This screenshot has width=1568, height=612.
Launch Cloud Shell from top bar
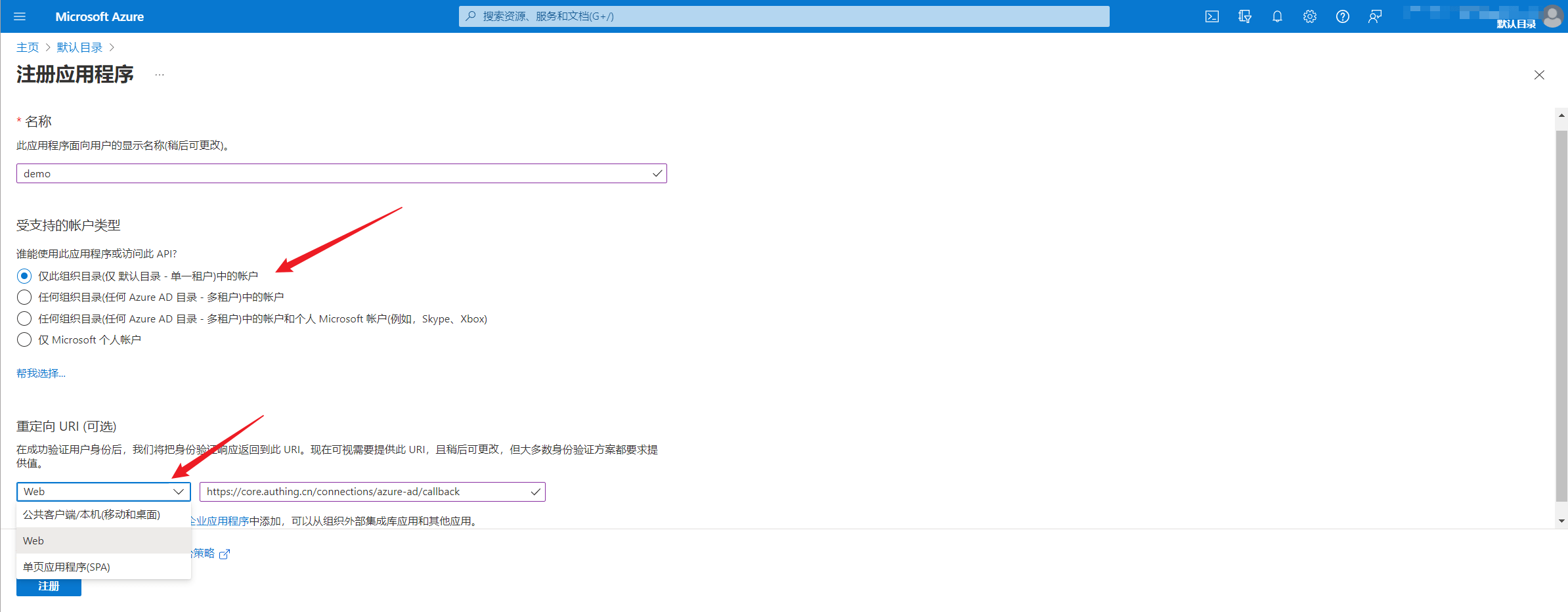(x=1211, y=16)
